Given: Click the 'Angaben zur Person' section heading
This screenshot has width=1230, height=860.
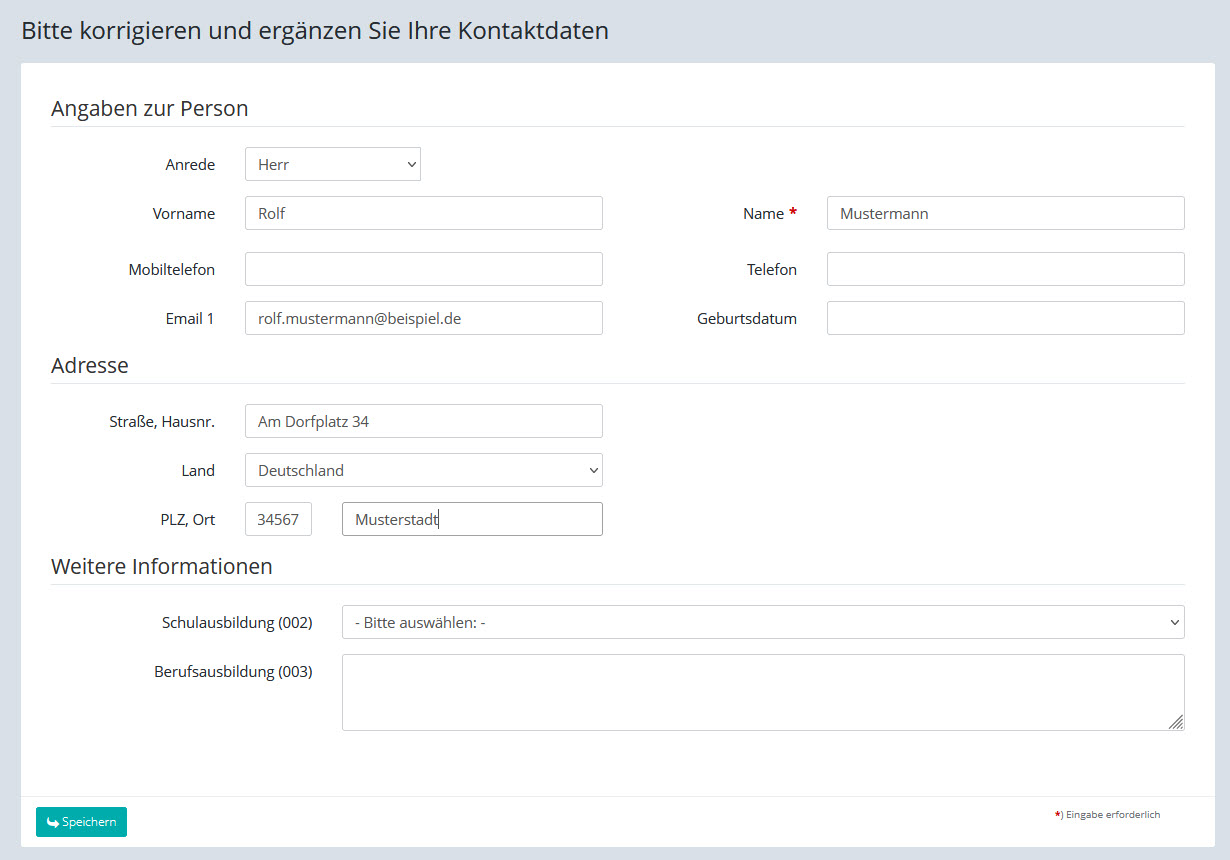Looking at the screenshot, I should [150, 108].
